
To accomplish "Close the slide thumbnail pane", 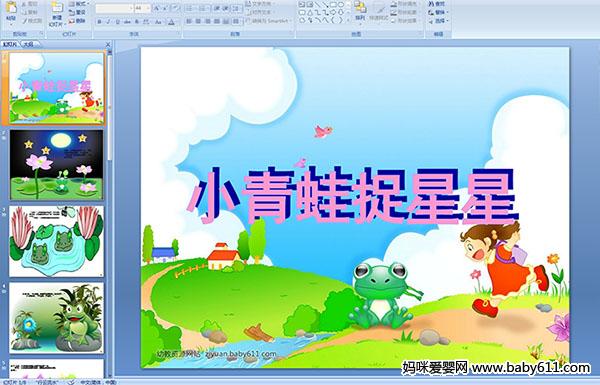I will click(108, 44).
